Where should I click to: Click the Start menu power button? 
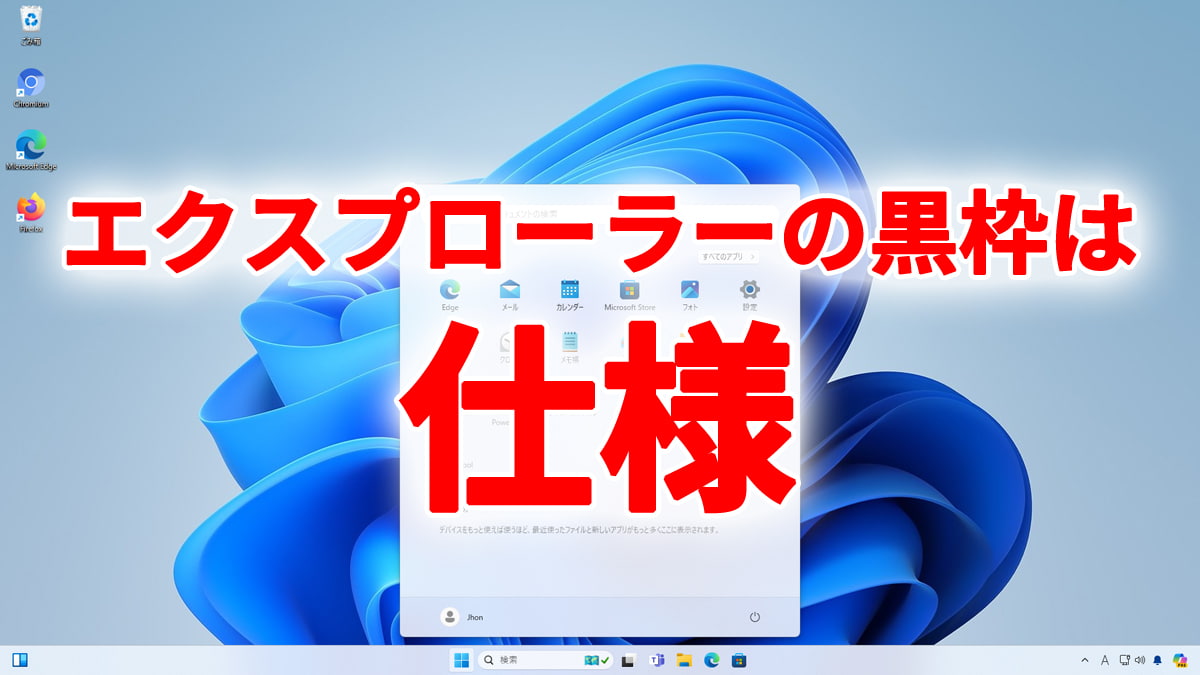[x=755, y=617]
